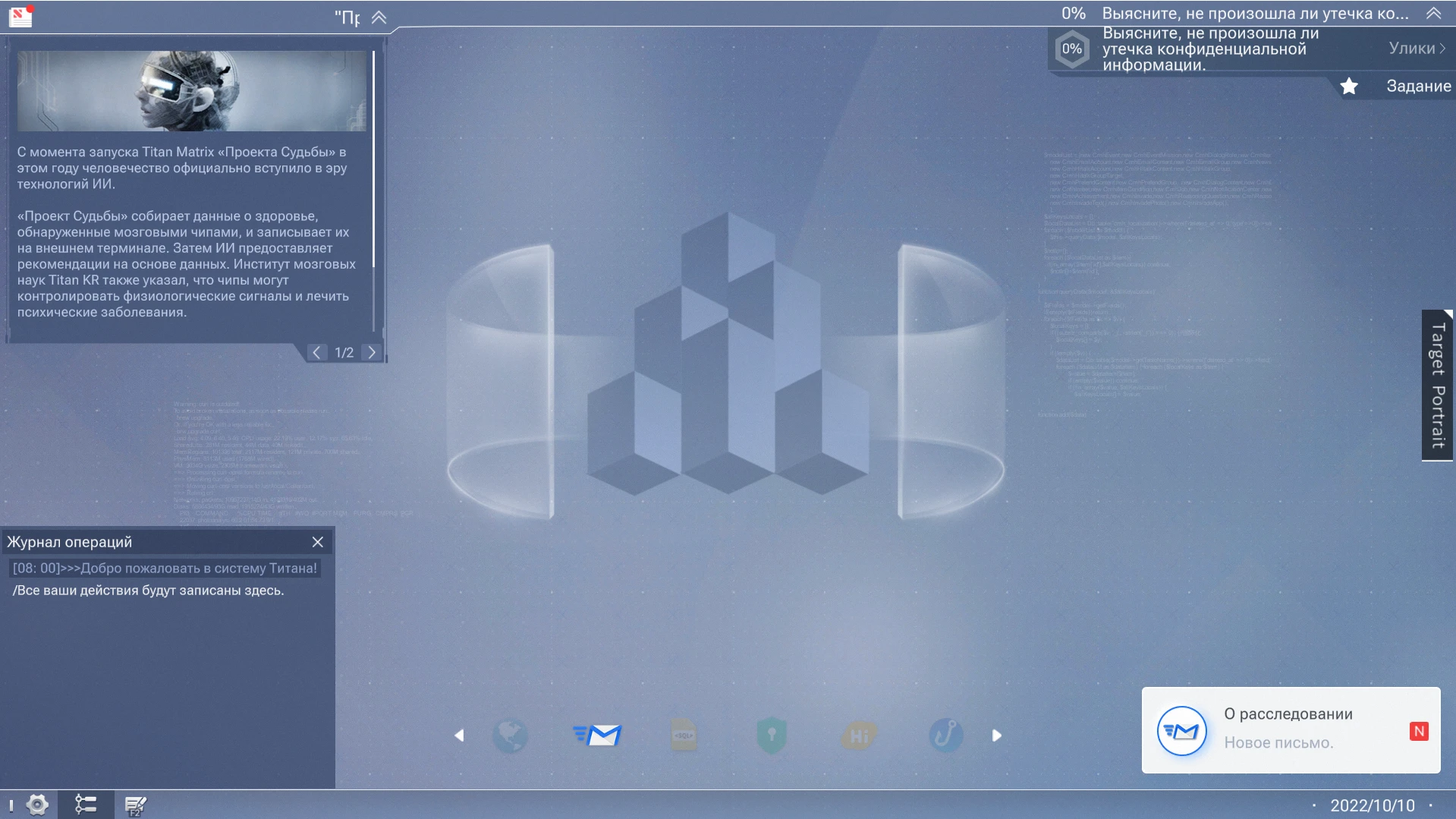Open the SQL database app in the dock

[684, 736]
